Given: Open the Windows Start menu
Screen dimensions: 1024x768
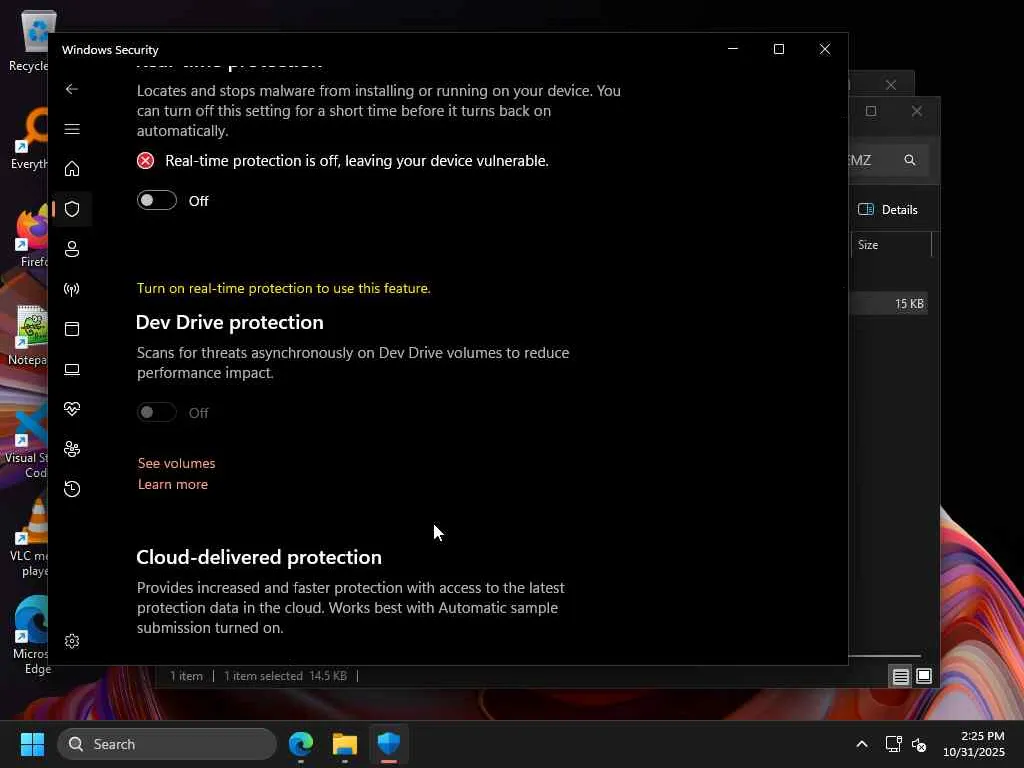Looking at the screenshot, I should tap(32, 744).
